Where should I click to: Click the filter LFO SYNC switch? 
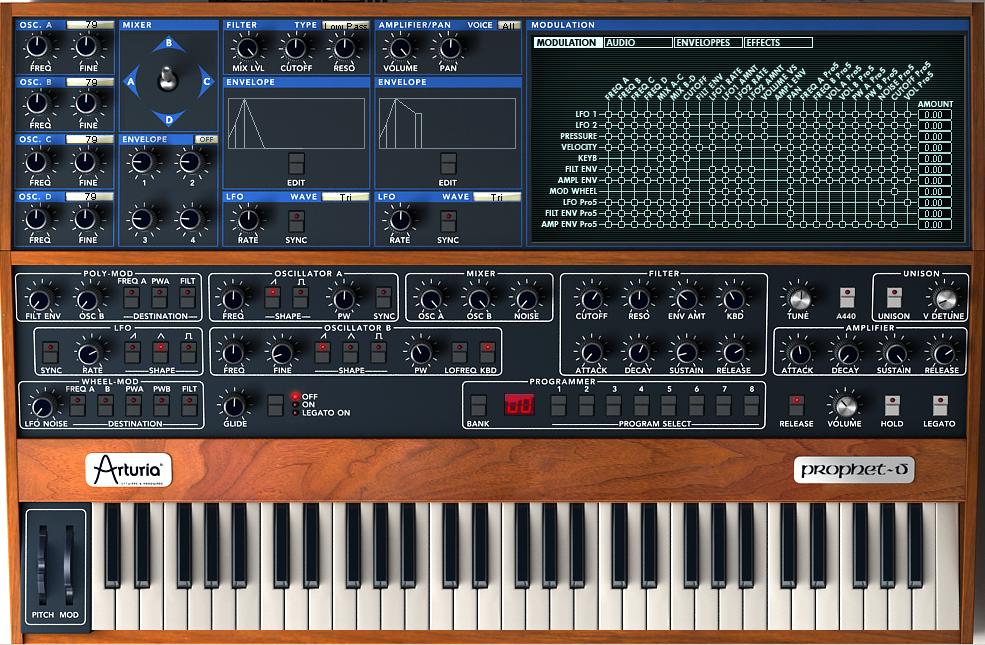point(297,222)
